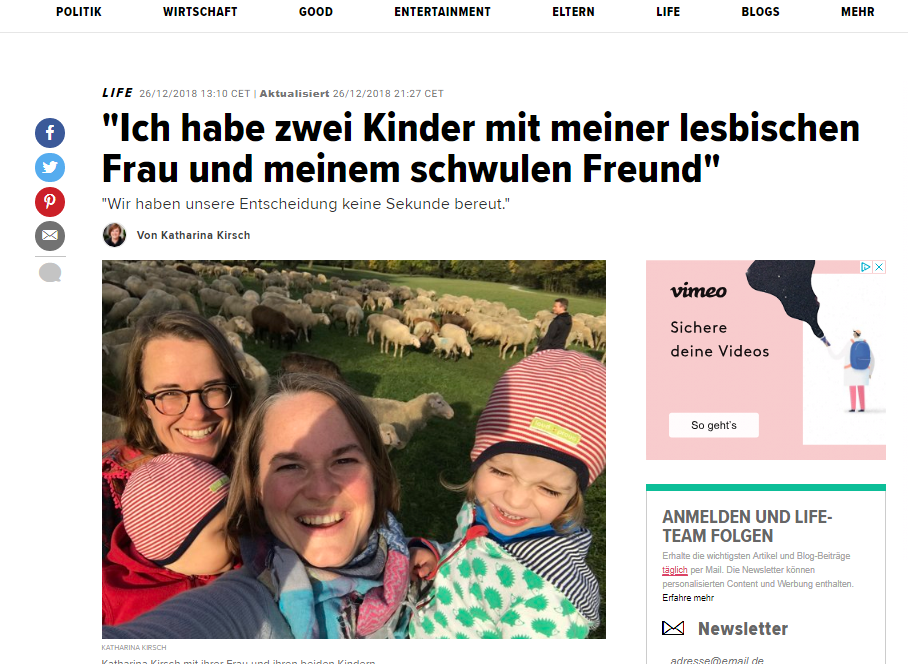Image resolution: width=908 pixels, height=664 pixels.
Task: Go to the POLITIK section
Action: [x=79, y=12]
